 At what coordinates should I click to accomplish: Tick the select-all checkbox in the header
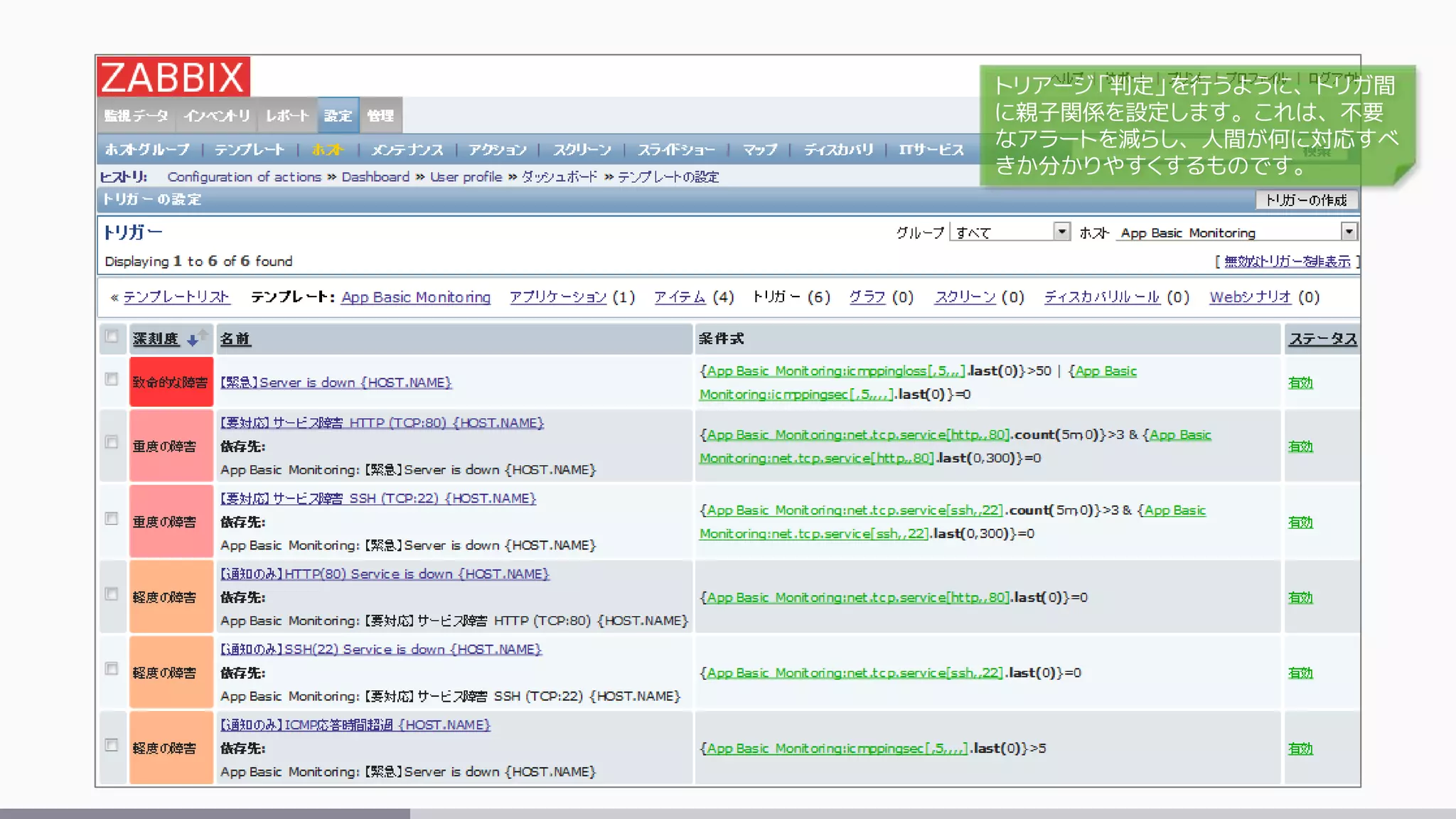coord(112,336)
